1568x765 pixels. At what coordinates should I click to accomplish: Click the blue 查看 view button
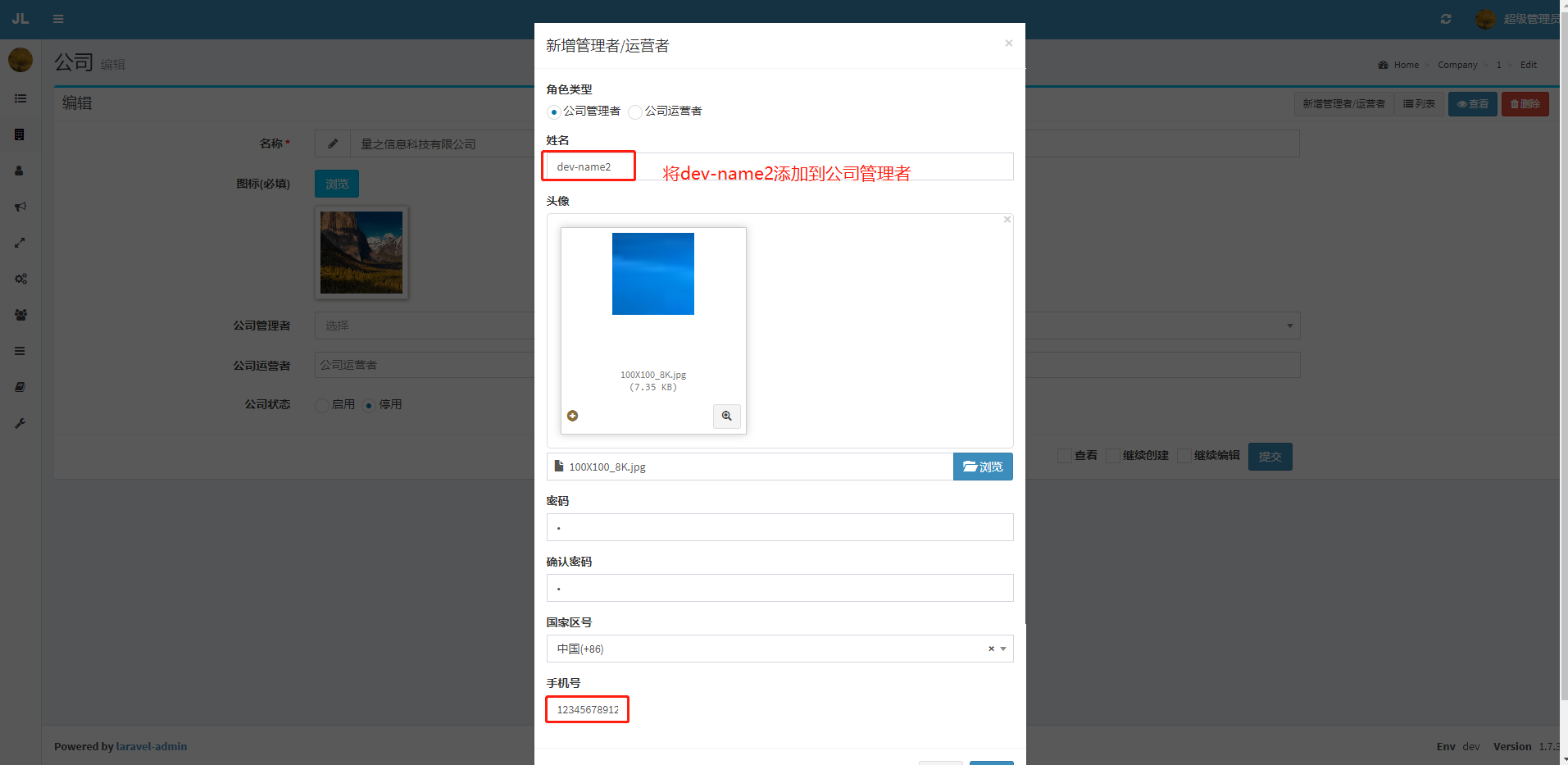click(1473, 104)
